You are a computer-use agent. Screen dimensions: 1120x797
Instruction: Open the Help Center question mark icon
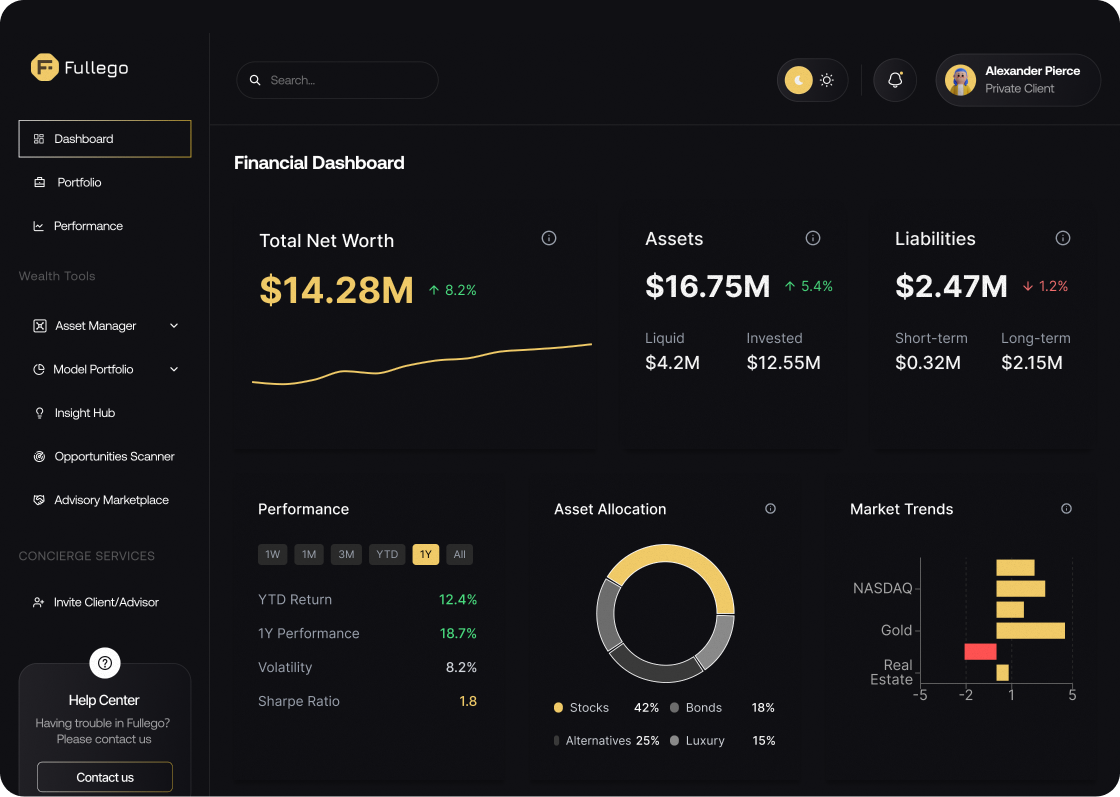[105, 663]
